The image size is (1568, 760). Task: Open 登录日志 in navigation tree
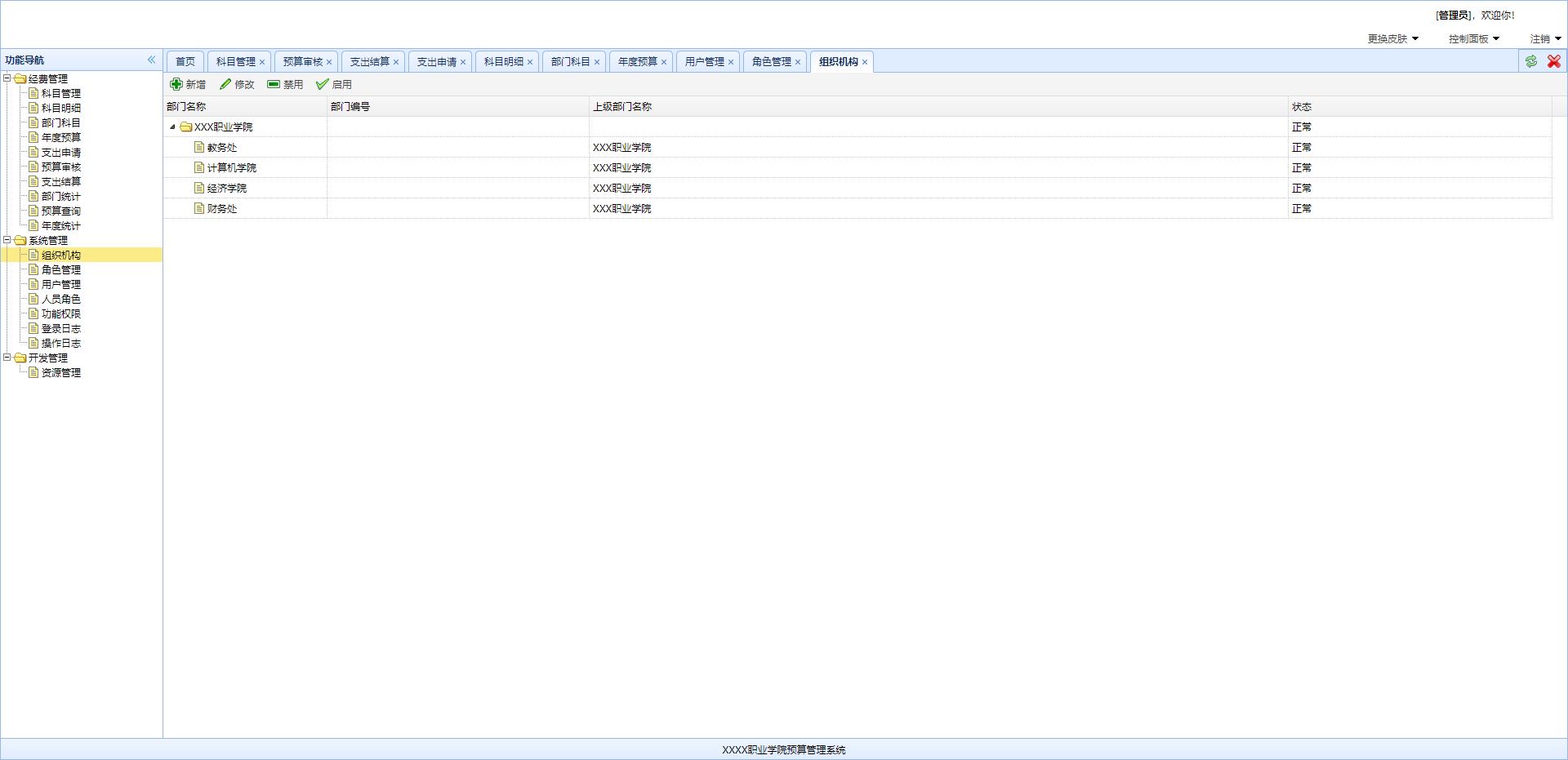pos(61,328)
